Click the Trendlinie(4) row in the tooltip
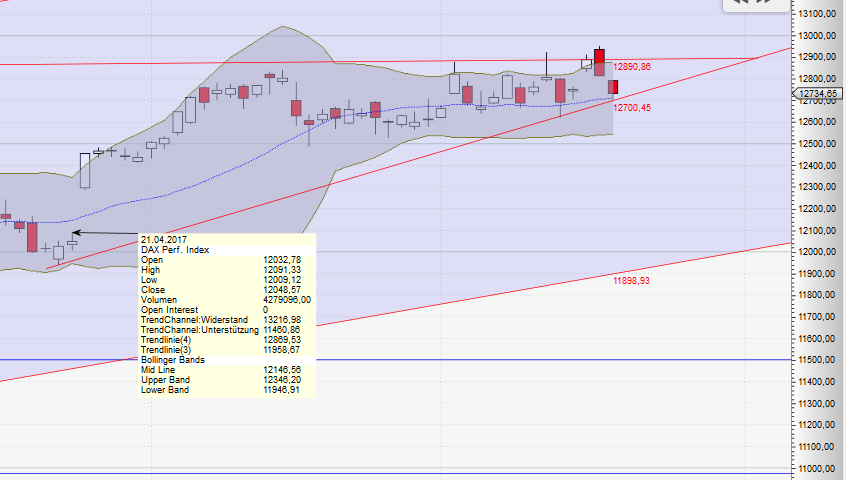 click(x=226, y=339)
